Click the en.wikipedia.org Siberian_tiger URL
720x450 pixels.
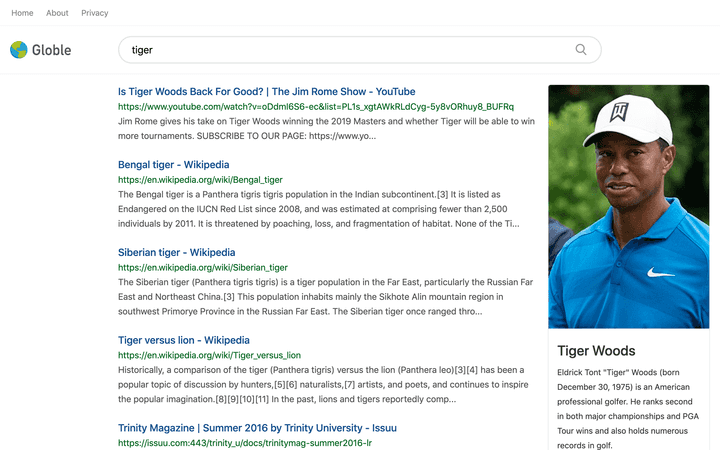coord(202,268)
